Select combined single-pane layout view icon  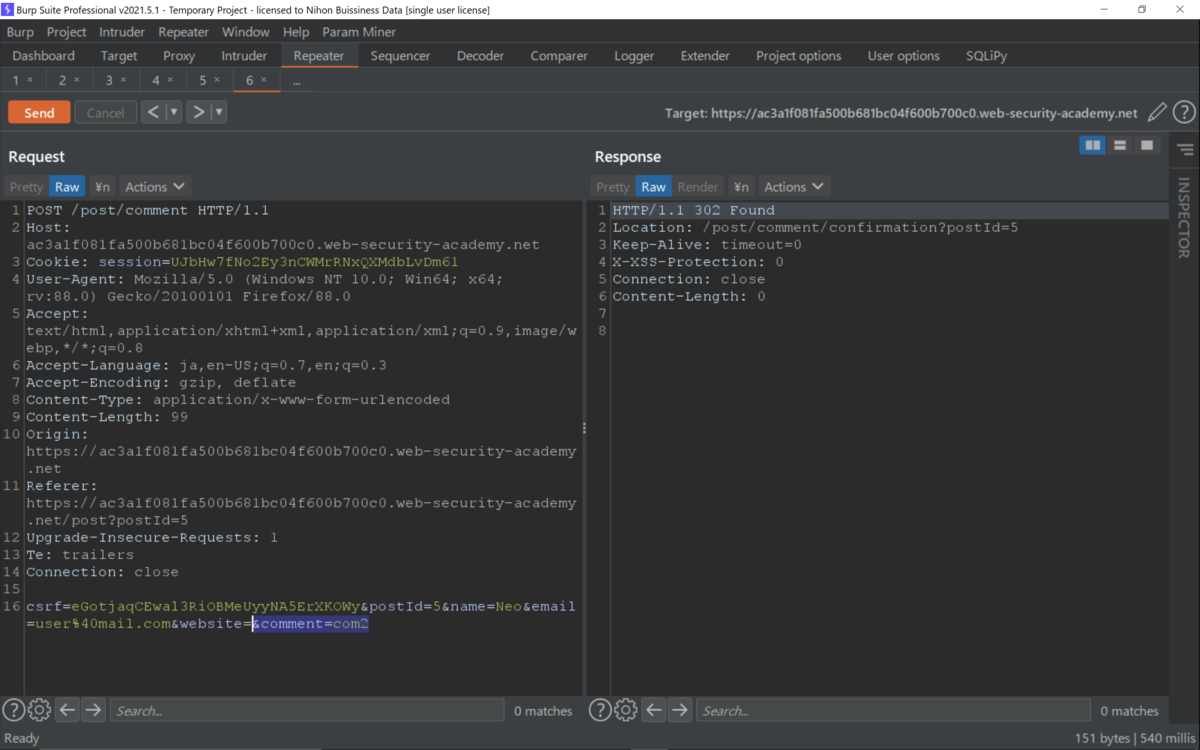point(1147,146)
